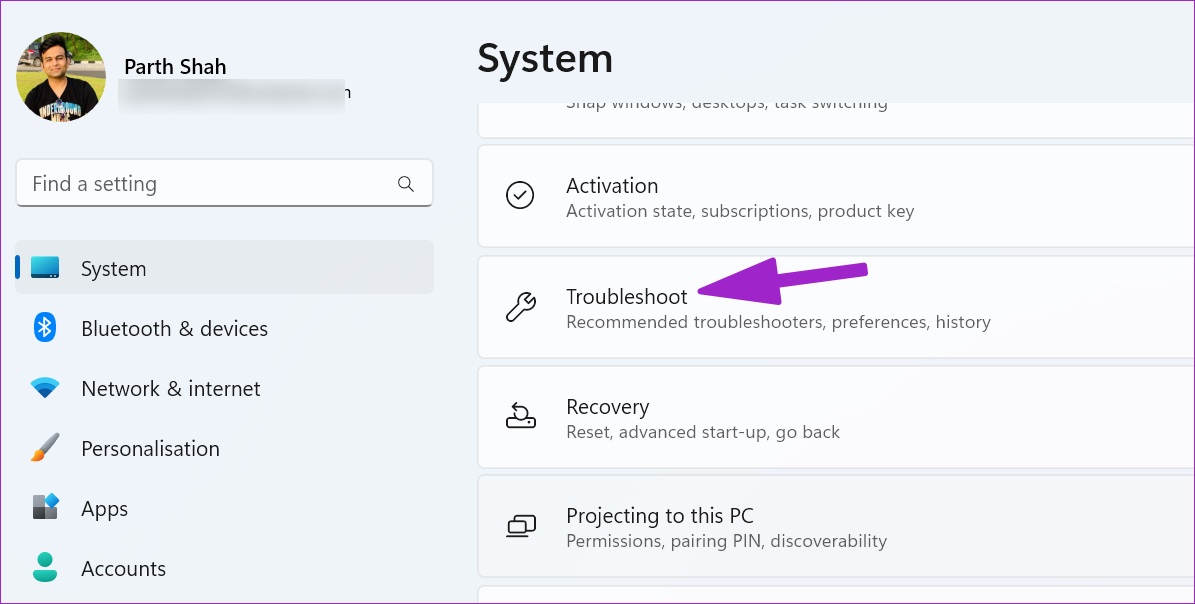Click the search magnifier in Find a setting
This screenshot has width=1195, height=604.
[x=405, y=183]
